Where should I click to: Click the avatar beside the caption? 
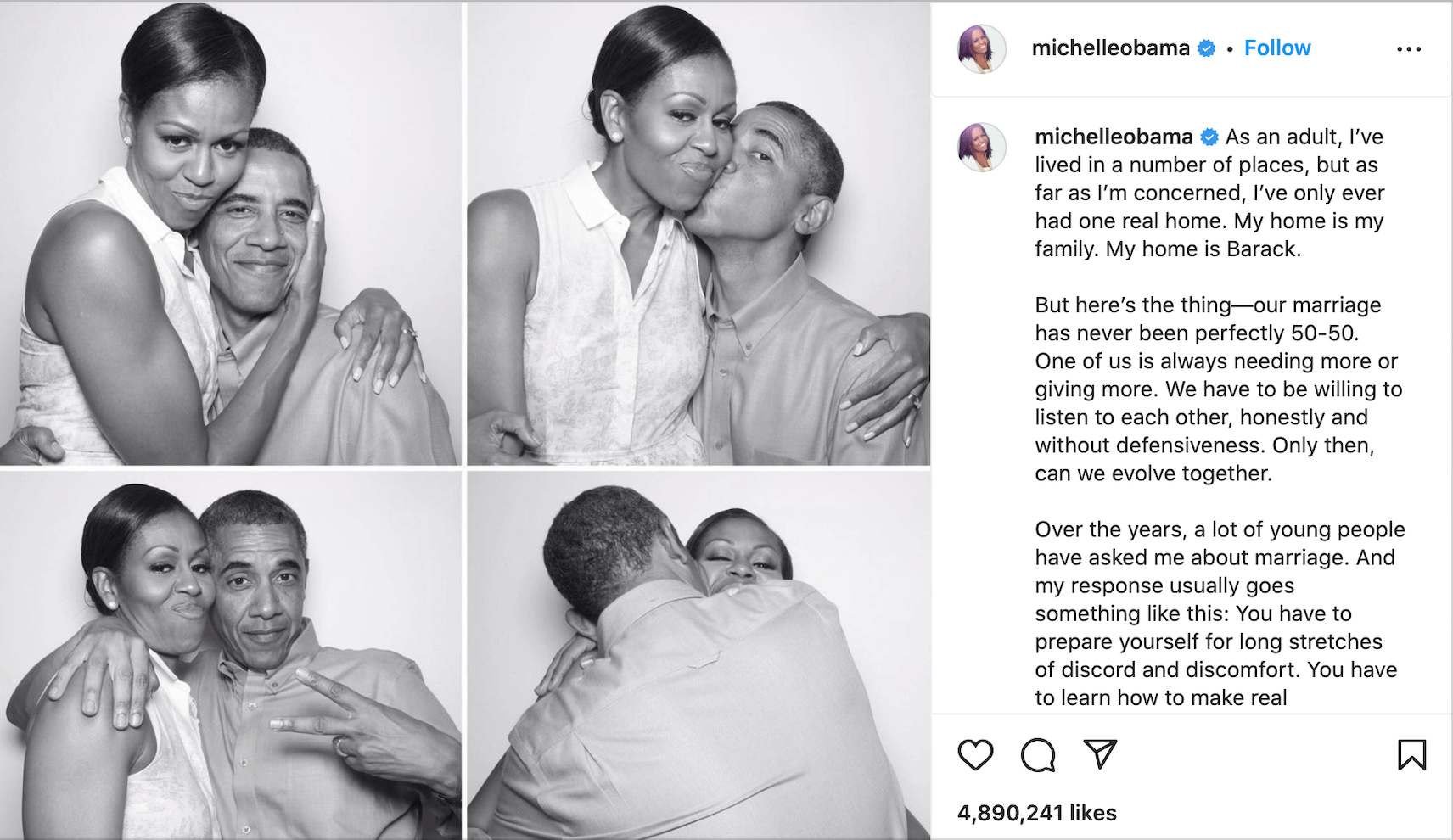coord(982,147)
